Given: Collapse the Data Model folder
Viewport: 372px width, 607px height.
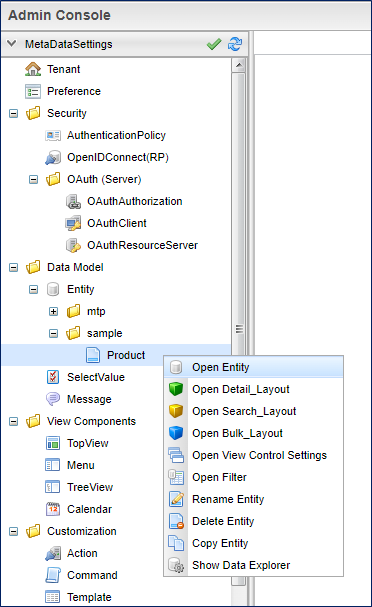Looking at the screenshot, I should tap(14, 268).
